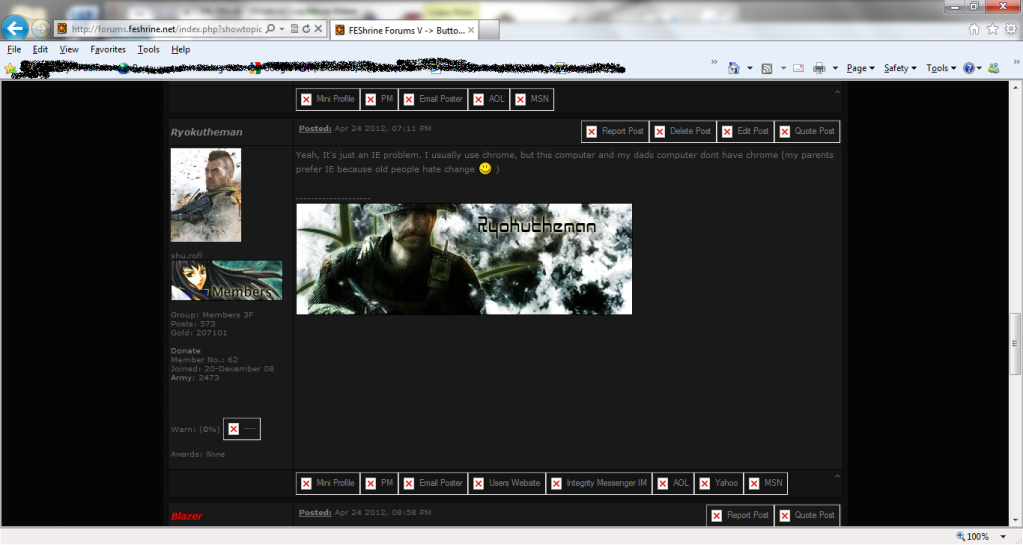
Task: Click the command bar Home icon
Action: pos(734,68)
